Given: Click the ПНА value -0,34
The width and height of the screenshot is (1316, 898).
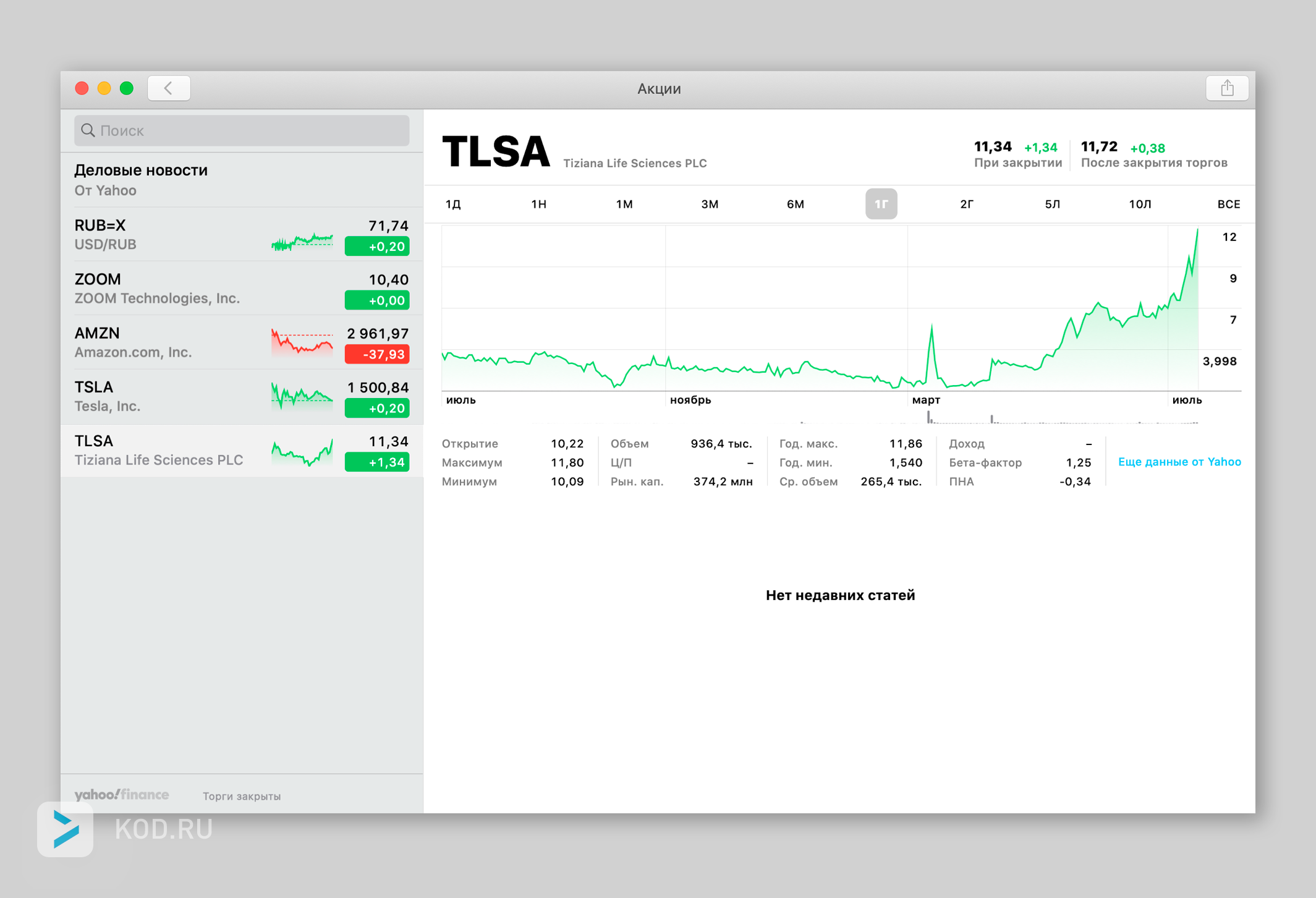Looking at the screenshot, I should [1076, 481].
